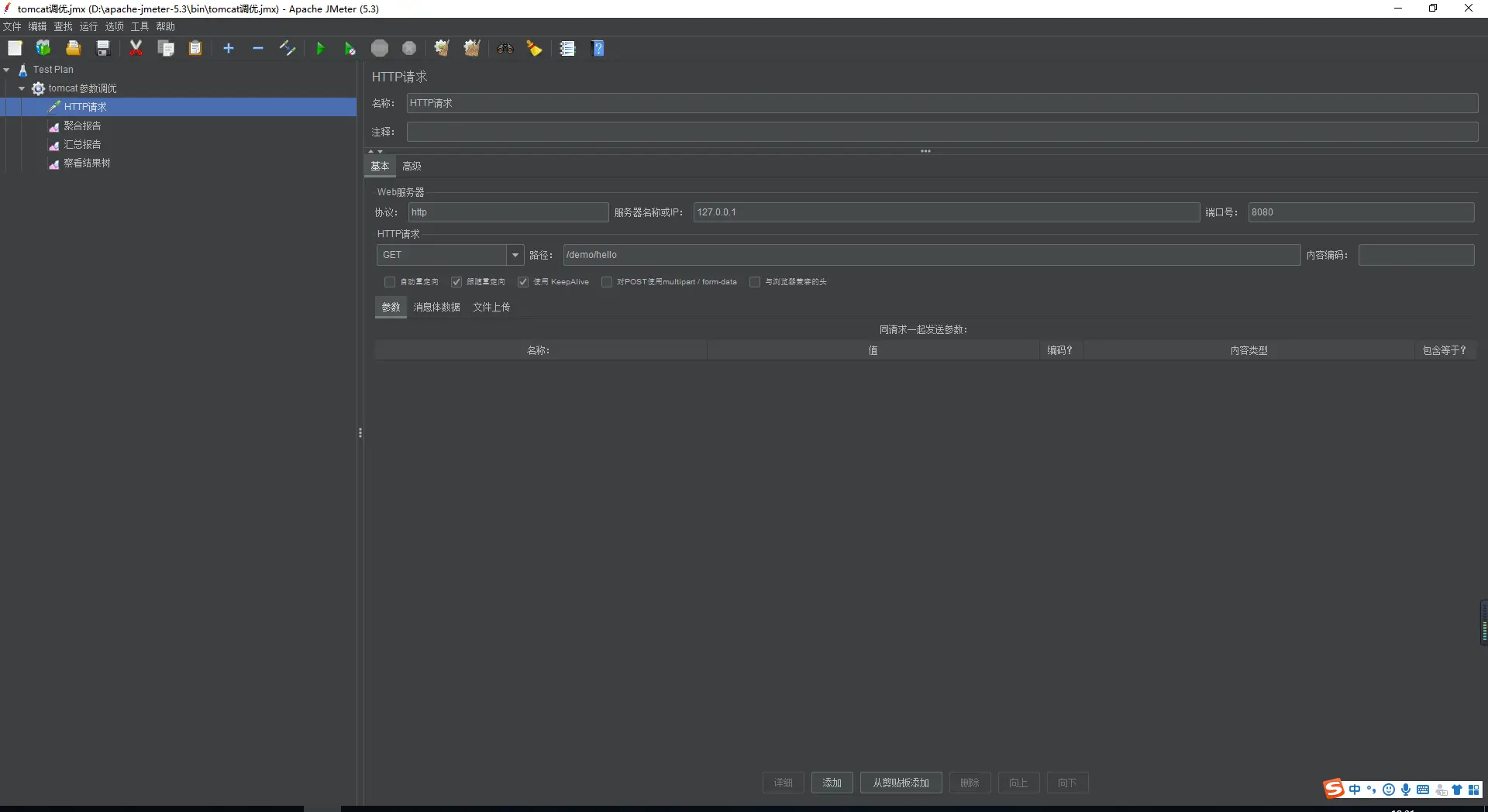1488x812 pixels.
Task: Open the 编辑 menu
Action: coord(38,26)
